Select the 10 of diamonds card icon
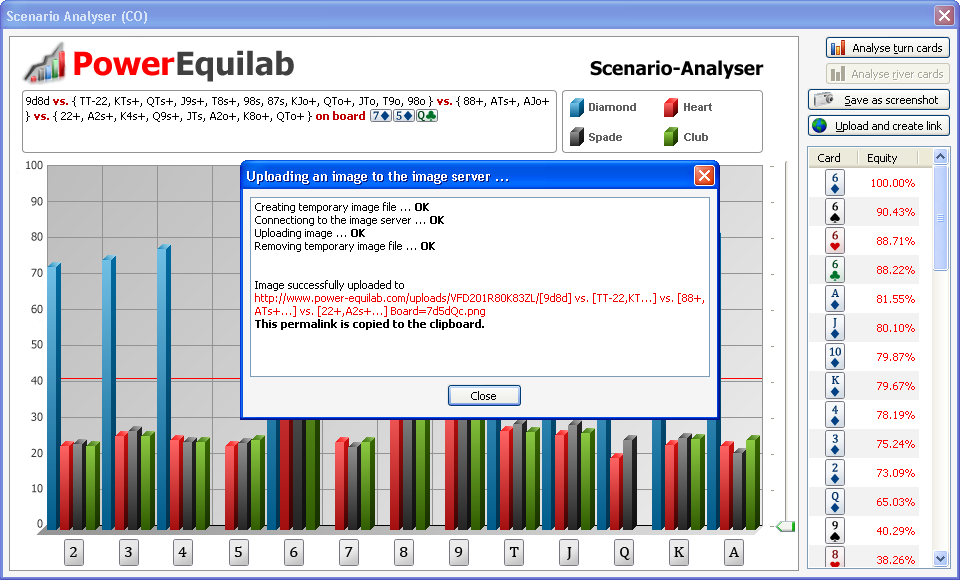Image resolution: width=960 pixels, height=580 pixels. tap(835, 356)
